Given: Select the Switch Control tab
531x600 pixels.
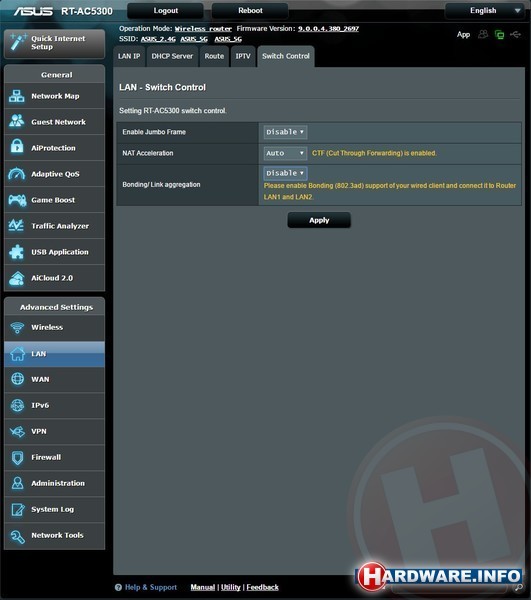Looking at the screenshot, I should coord(286,56).
